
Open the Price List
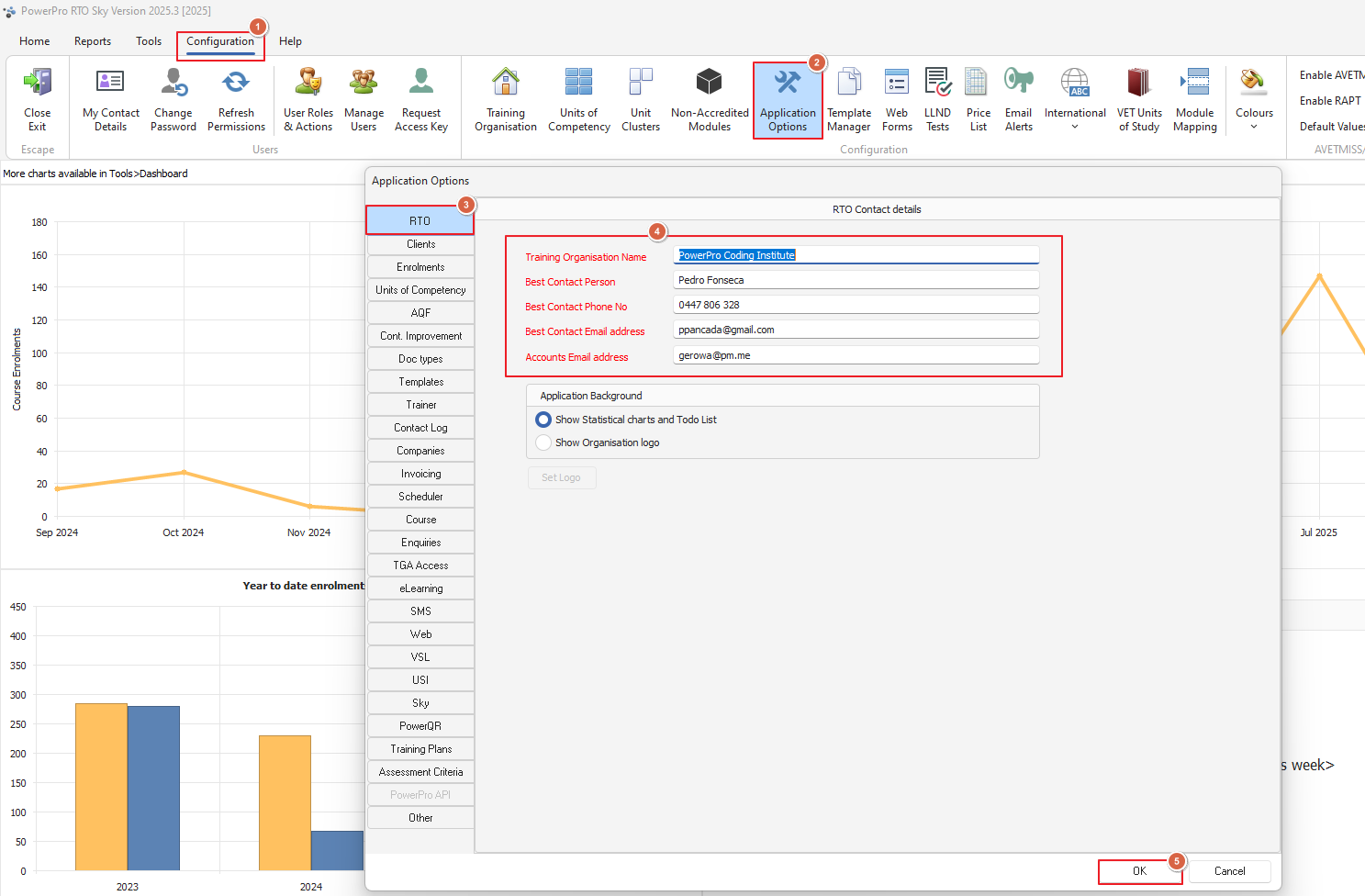979,100
